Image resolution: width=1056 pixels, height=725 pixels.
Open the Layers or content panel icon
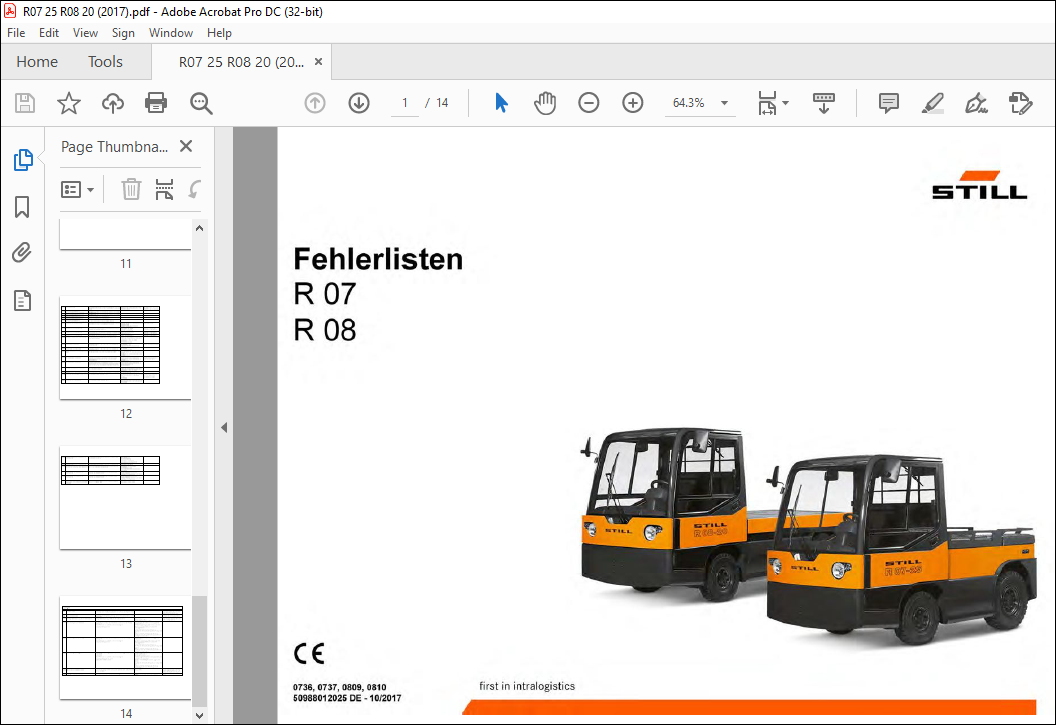coord(22,300)
